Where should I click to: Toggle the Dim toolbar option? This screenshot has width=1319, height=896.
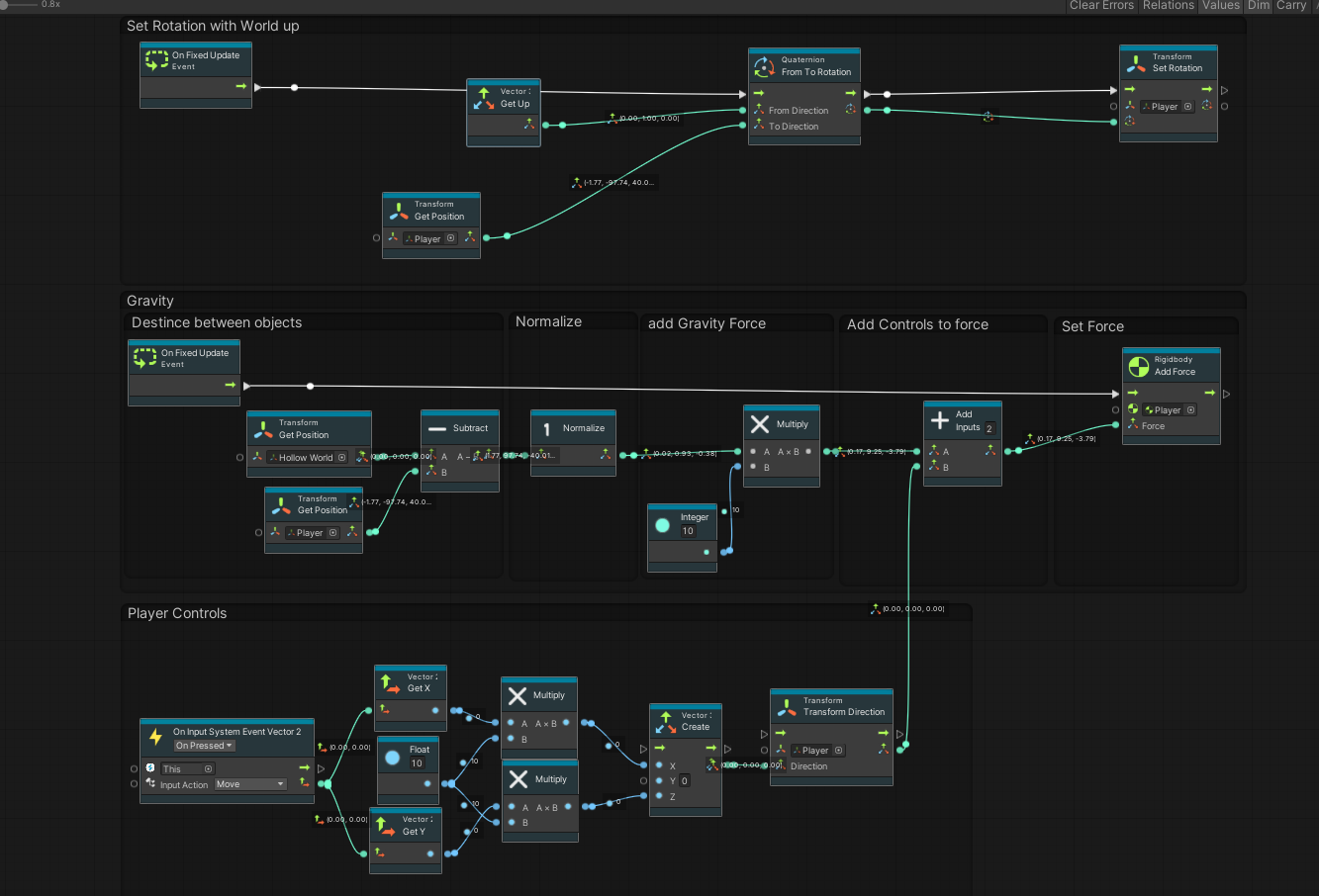[x=1259, y=5]
